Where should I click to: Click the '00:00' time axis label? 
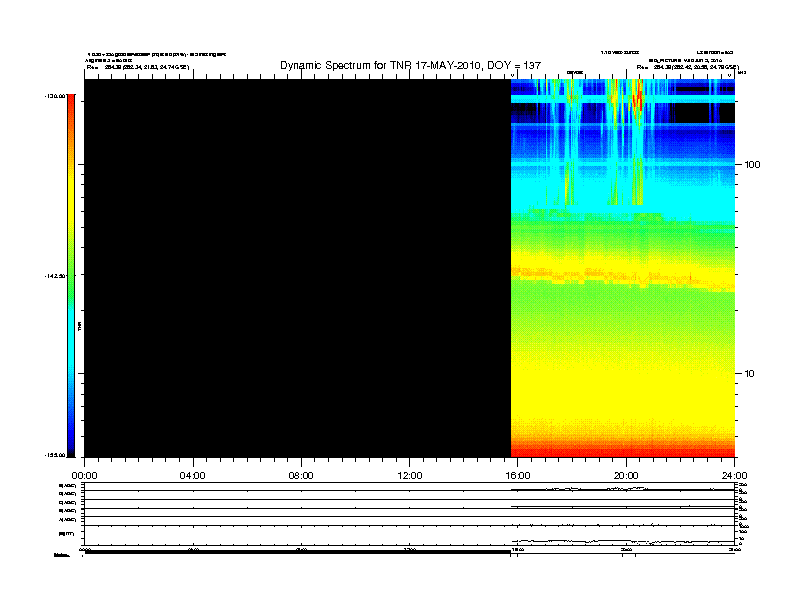pos(84,476)
